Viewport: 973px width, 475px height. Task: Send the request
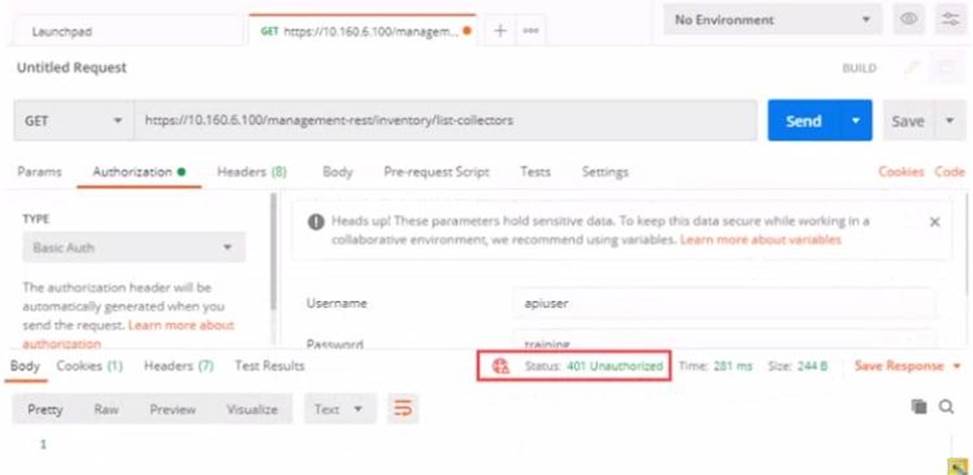click(x=804, y=120)
